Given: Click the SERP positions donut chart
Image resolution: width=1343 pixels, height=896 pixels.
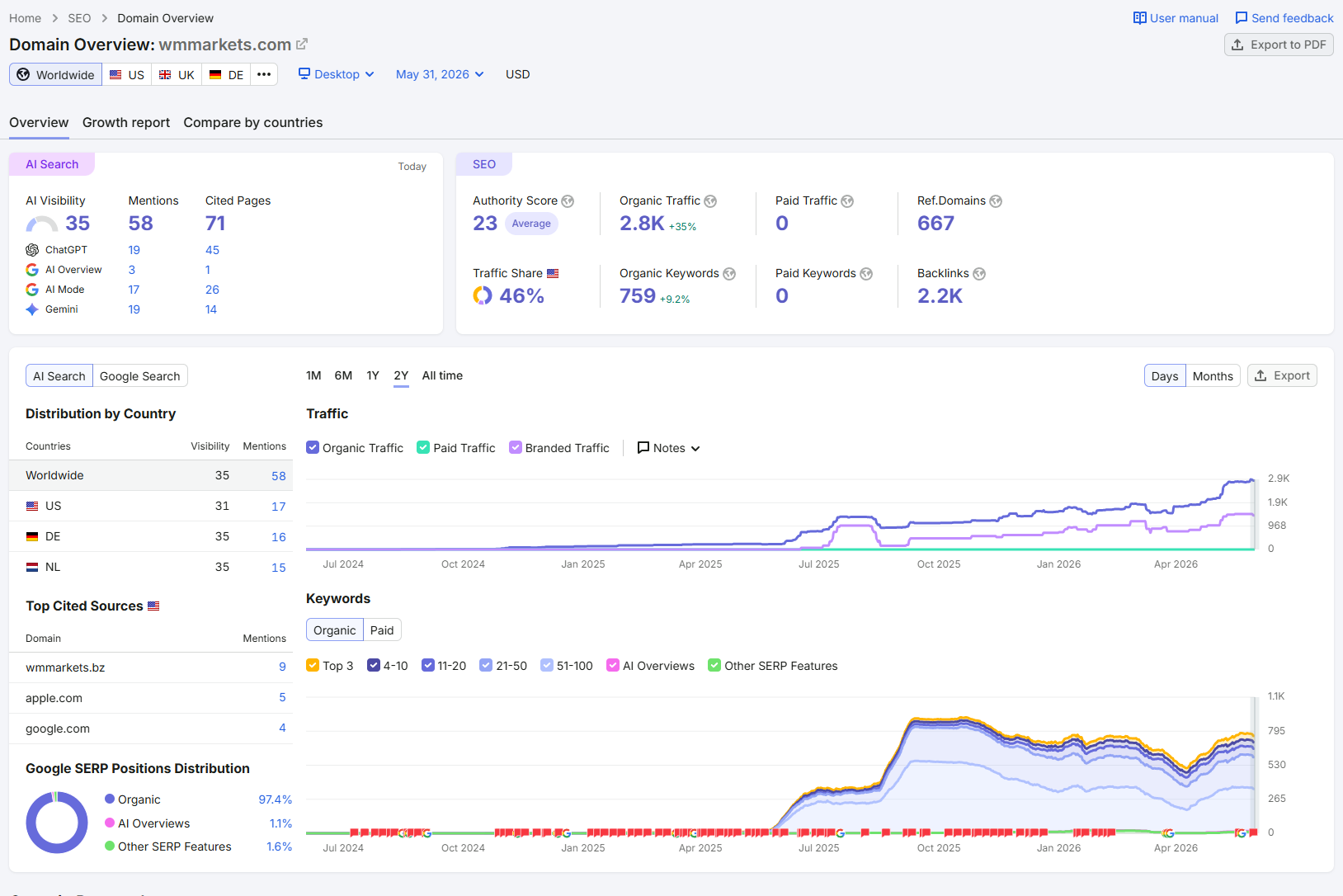Looking at the screenshot, I should [57, 823].
